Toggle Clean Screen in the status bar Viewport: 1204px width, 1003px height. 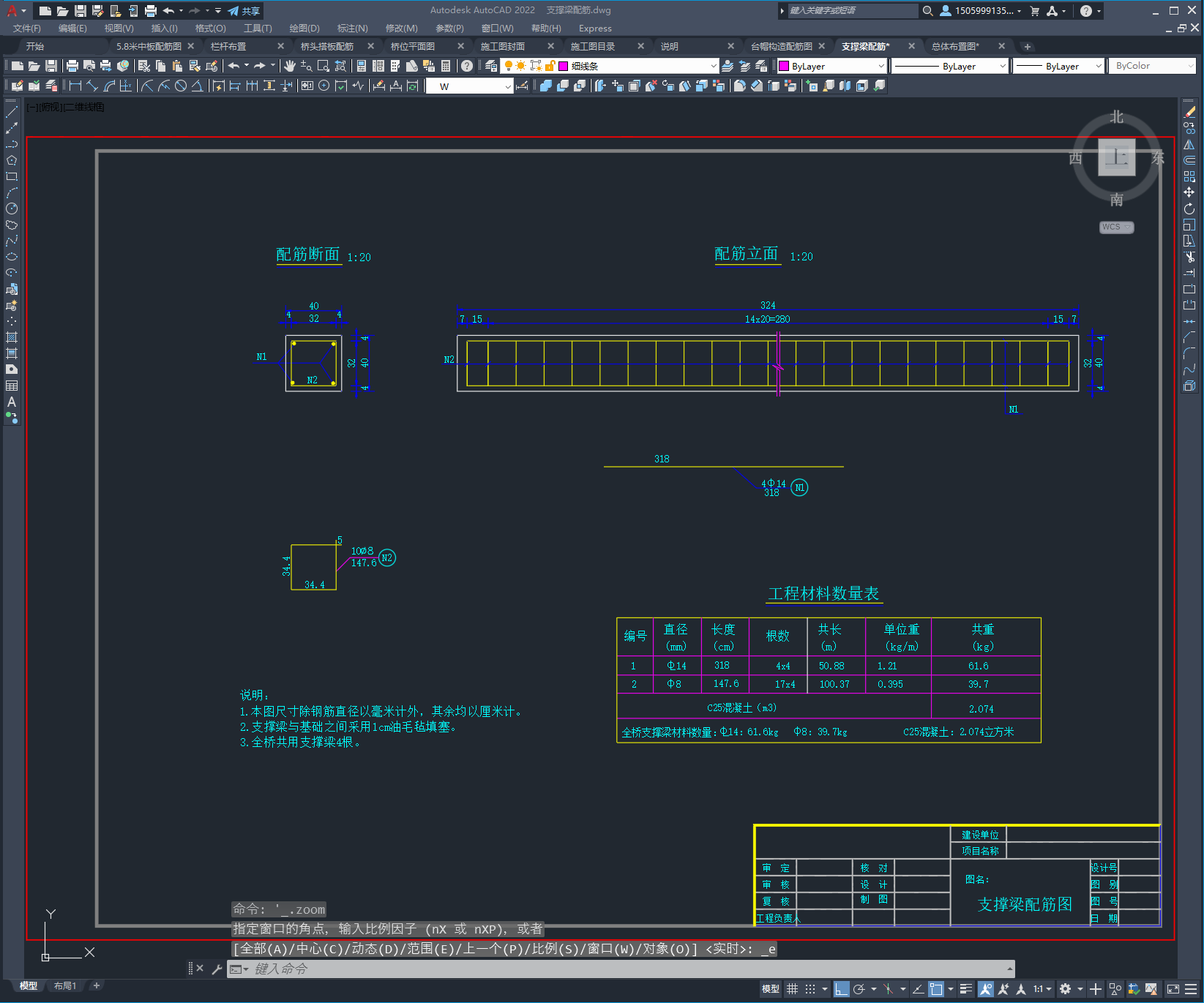coord(1173,989)
